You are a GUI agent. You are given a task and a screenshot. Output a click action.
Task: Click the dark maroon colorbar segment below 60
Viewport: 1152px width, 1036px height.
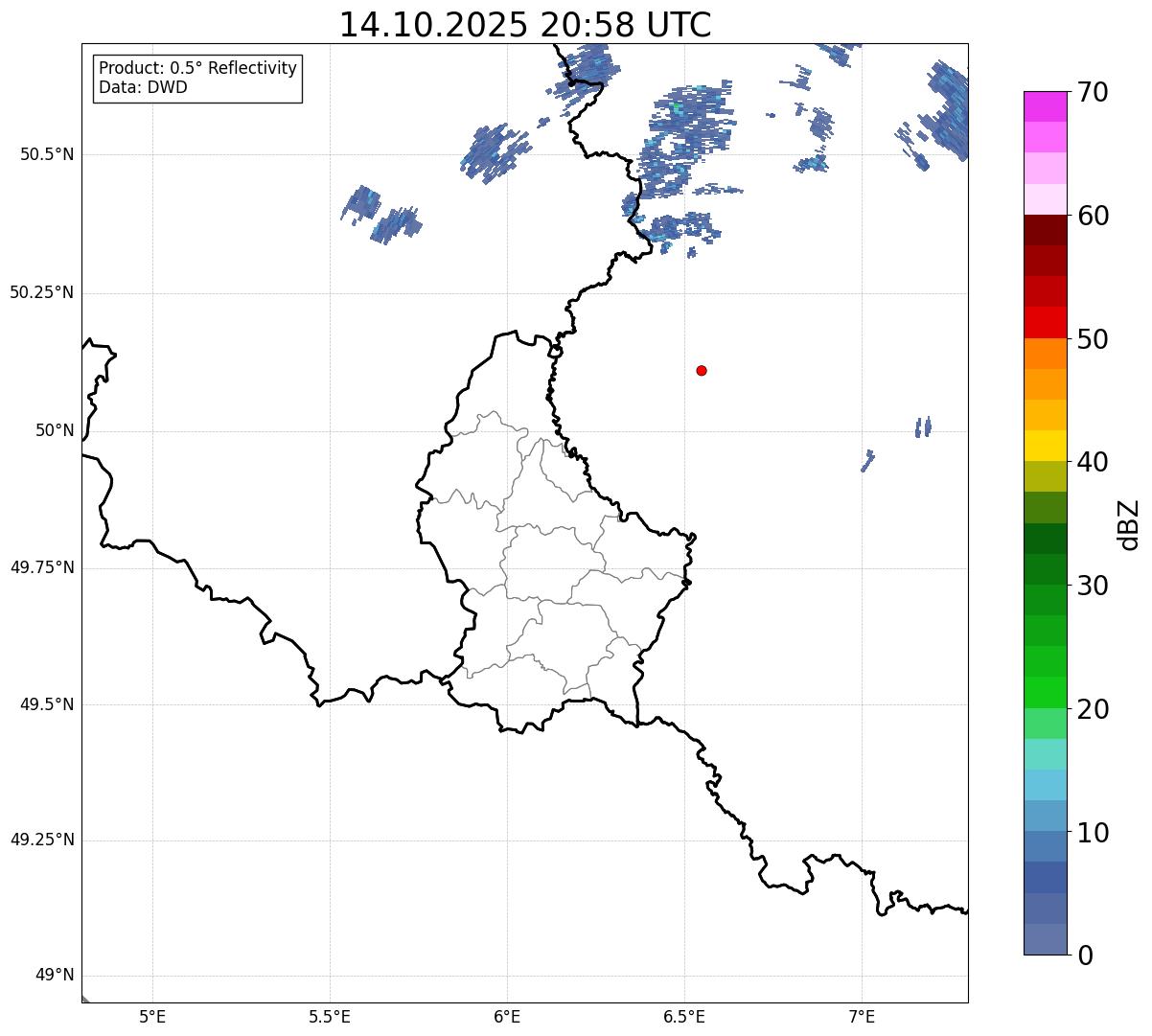1045,230
